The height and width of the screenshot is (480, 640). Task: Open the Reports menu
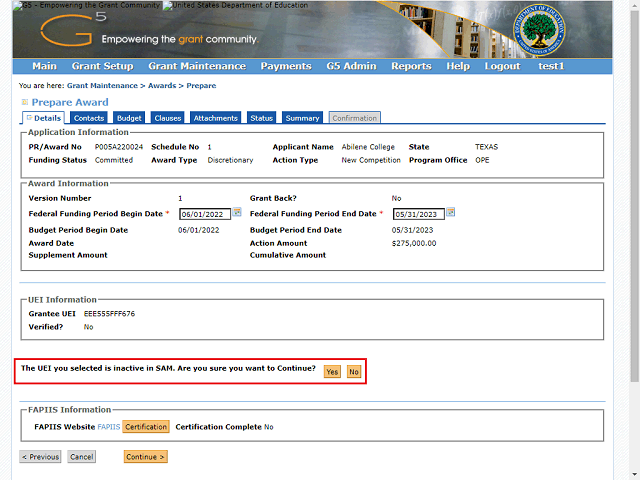(x=411, y=66)
